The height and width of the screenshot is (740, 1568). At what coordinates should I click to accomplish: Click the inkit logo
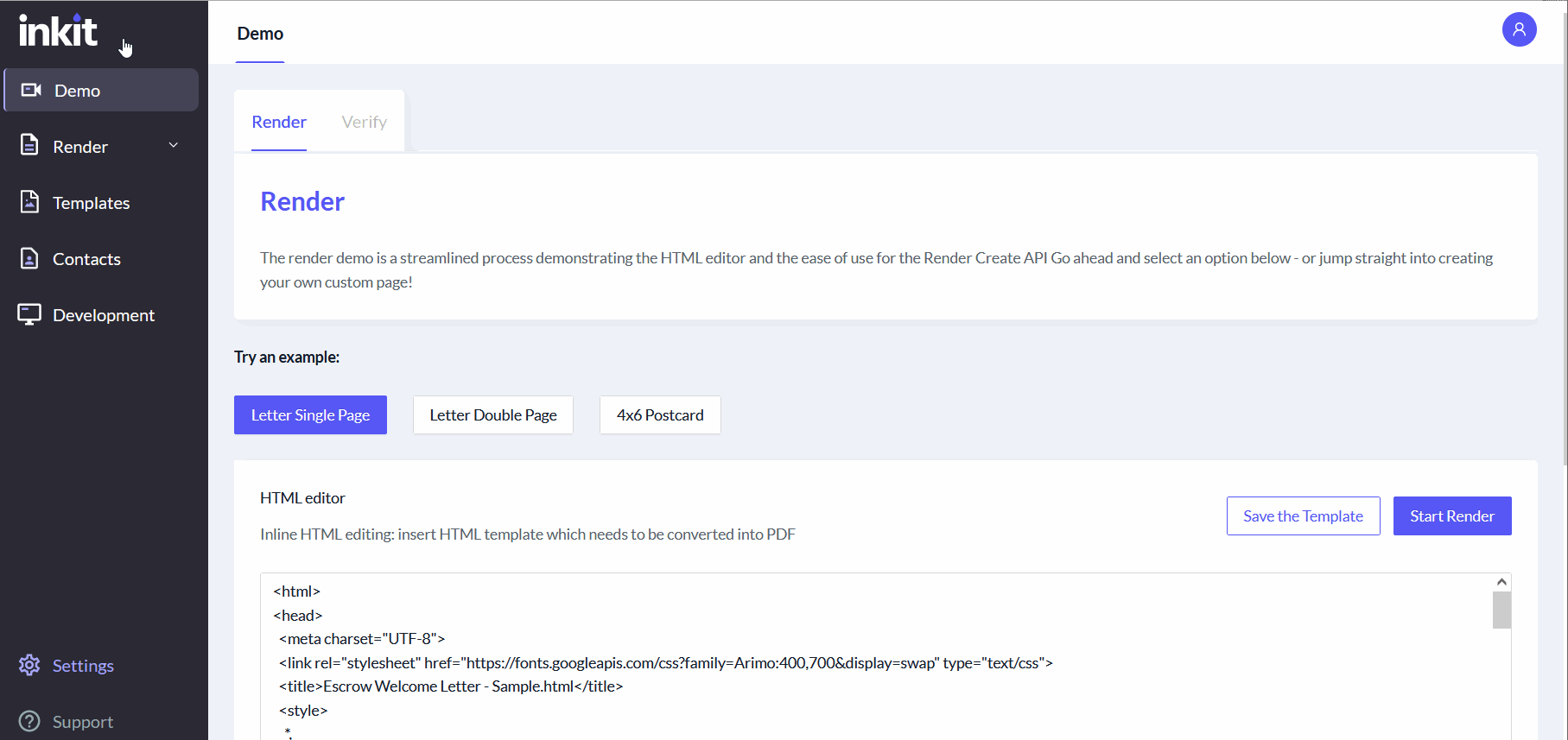58,30
